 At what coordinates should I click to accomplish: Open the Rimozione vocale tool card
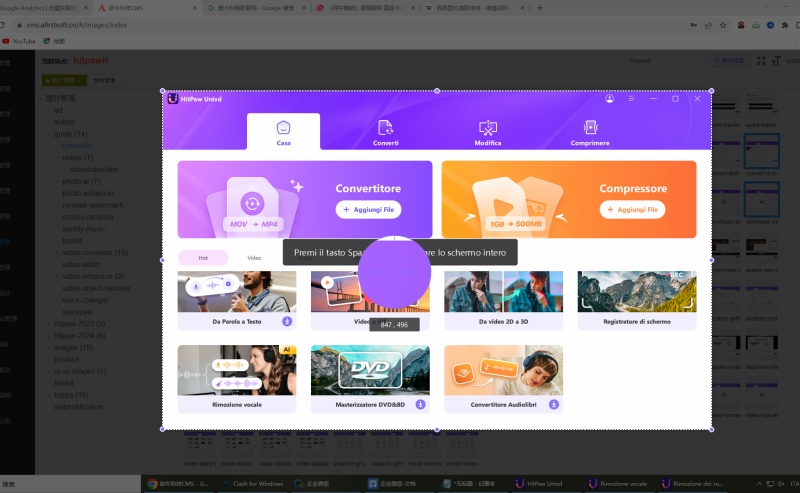click(237, 378)
